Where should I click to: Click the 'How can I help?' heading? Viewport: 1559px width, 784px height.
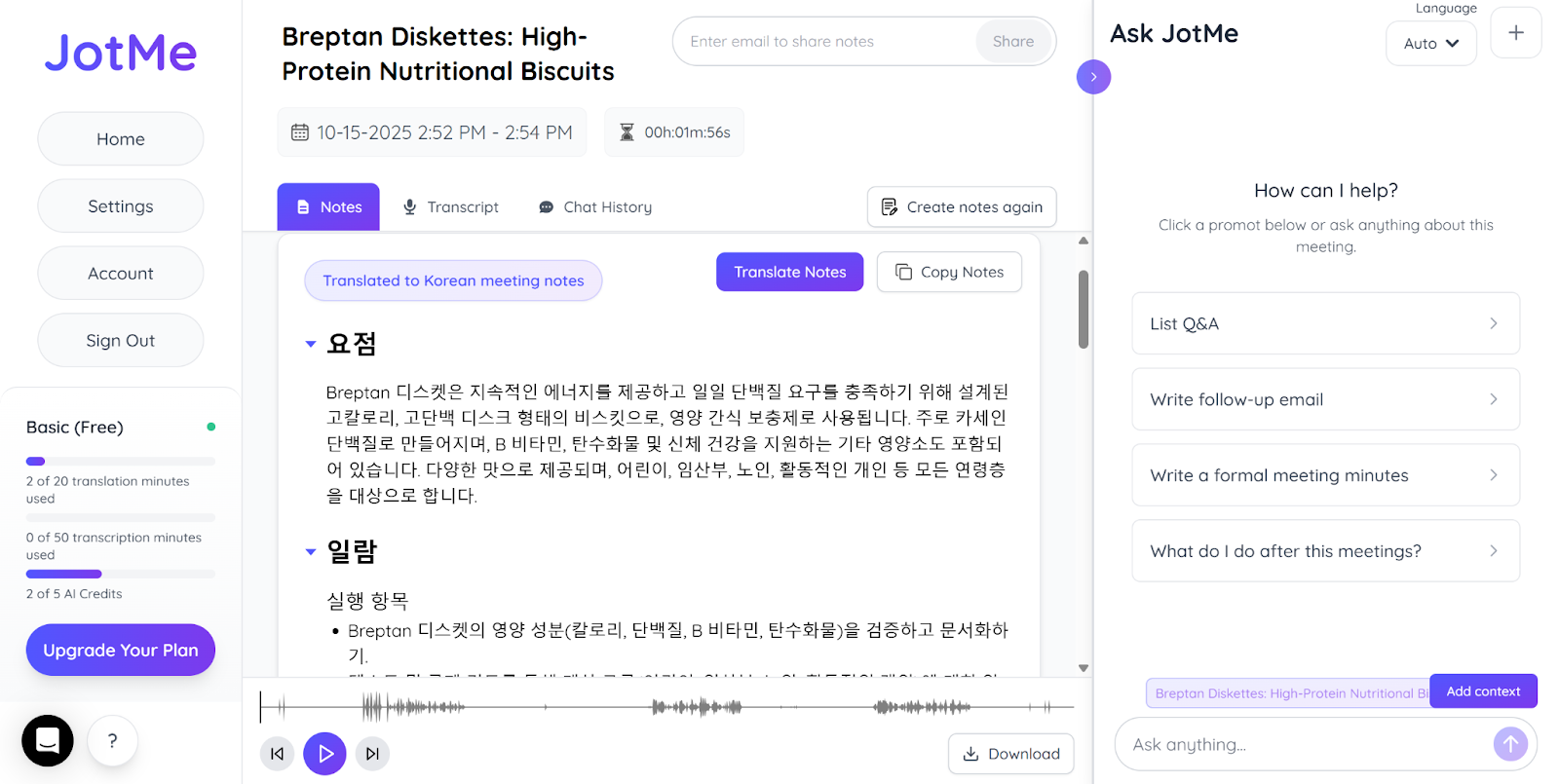click(1325, 191)
